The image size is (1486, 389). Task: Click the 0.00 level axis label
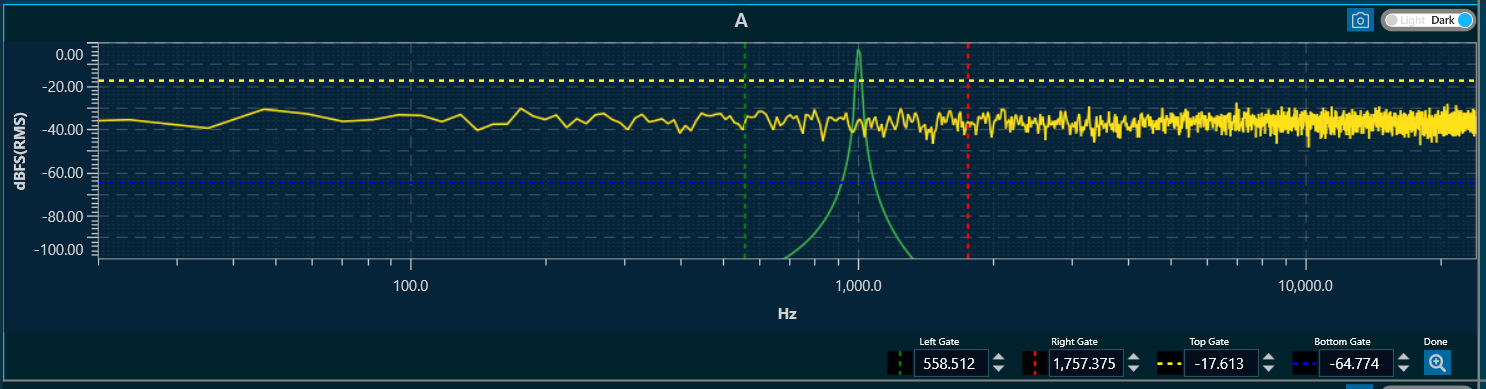pos(69,55)
